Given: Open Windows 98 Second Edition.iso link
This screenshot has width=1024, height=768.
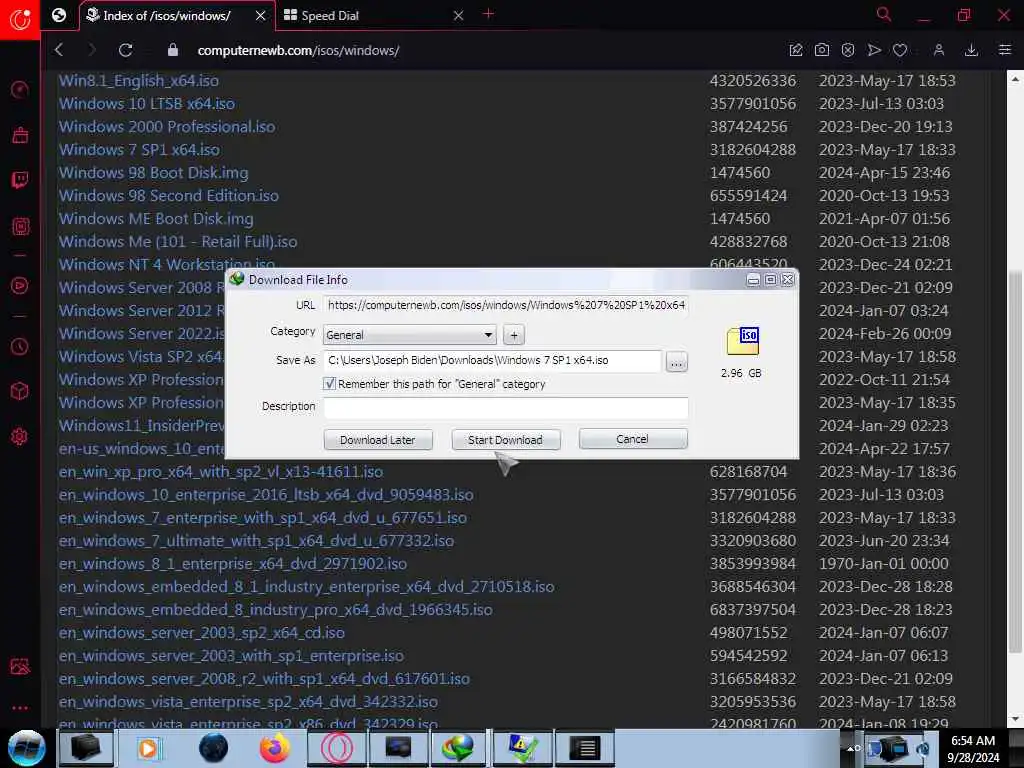Looking at the screenshot, I should [169, 196].
